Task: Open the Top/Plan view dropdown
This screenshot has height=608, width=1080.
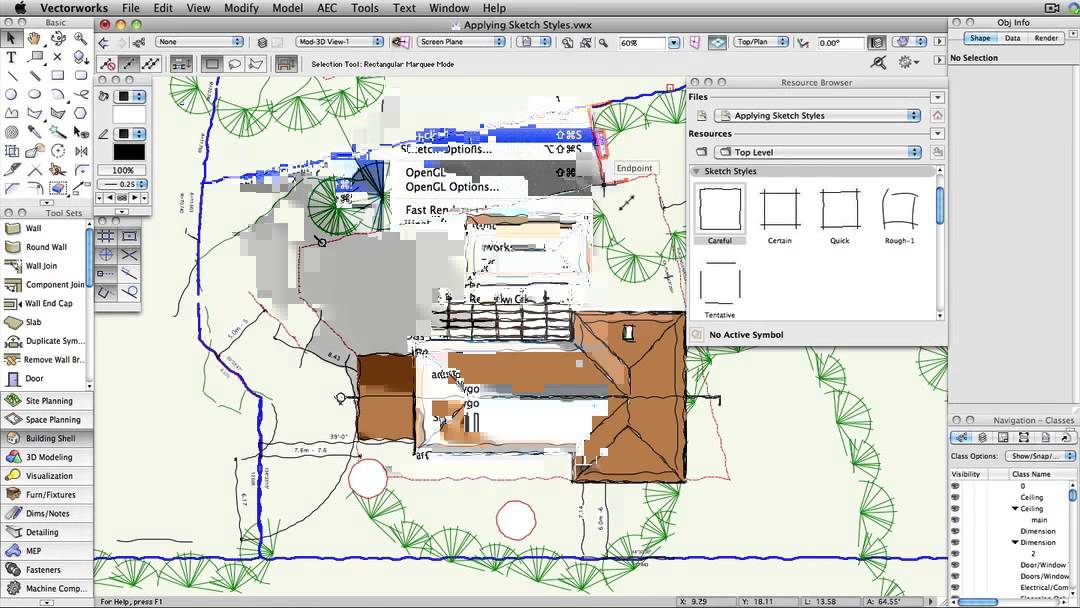Action: 761,42
